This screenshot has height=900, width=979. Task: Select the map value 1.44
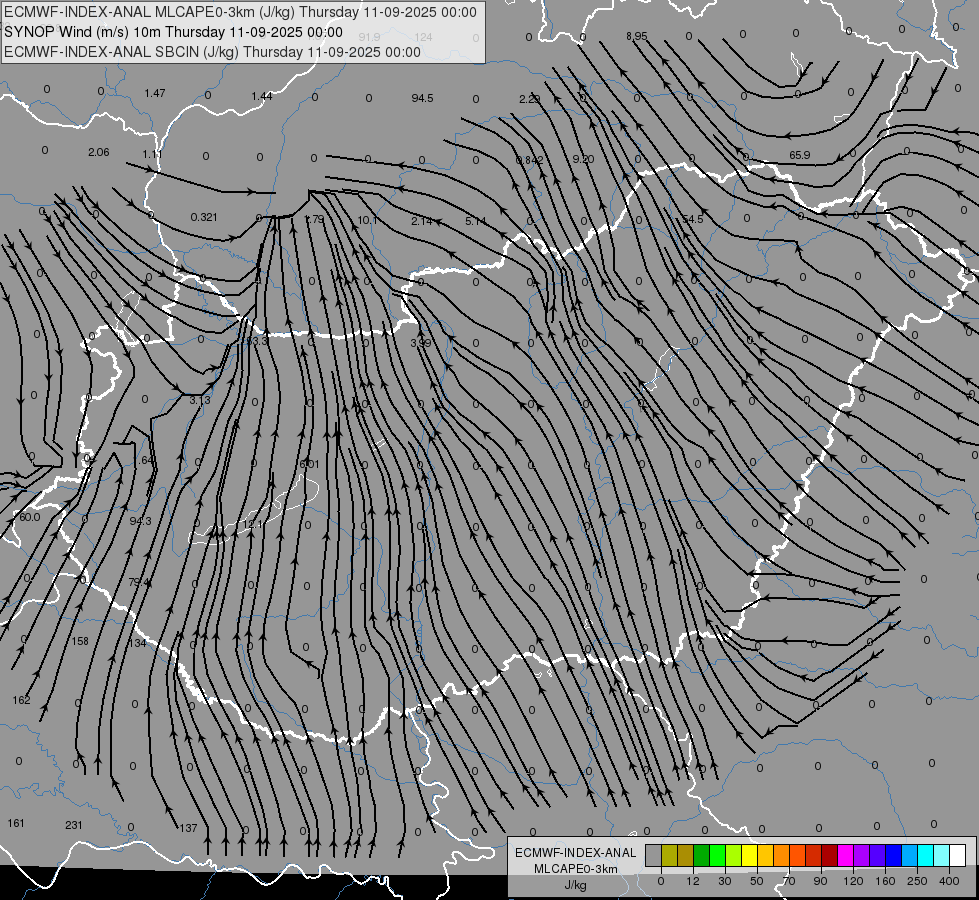click(x=262, y=96)
